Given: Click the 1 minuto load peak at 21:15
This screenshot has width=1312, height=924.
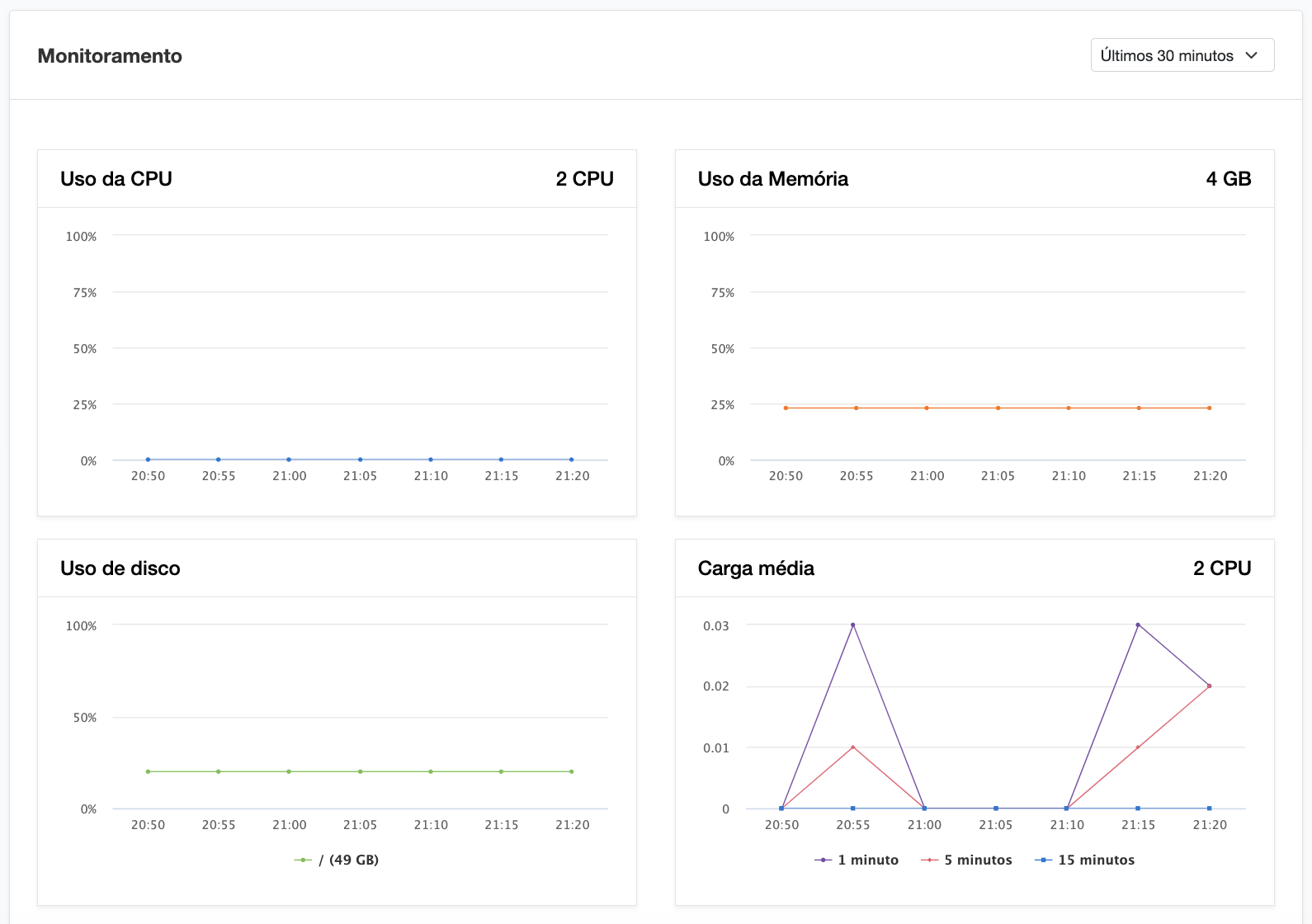Looking at the screenshot, I should (1138, 625).
